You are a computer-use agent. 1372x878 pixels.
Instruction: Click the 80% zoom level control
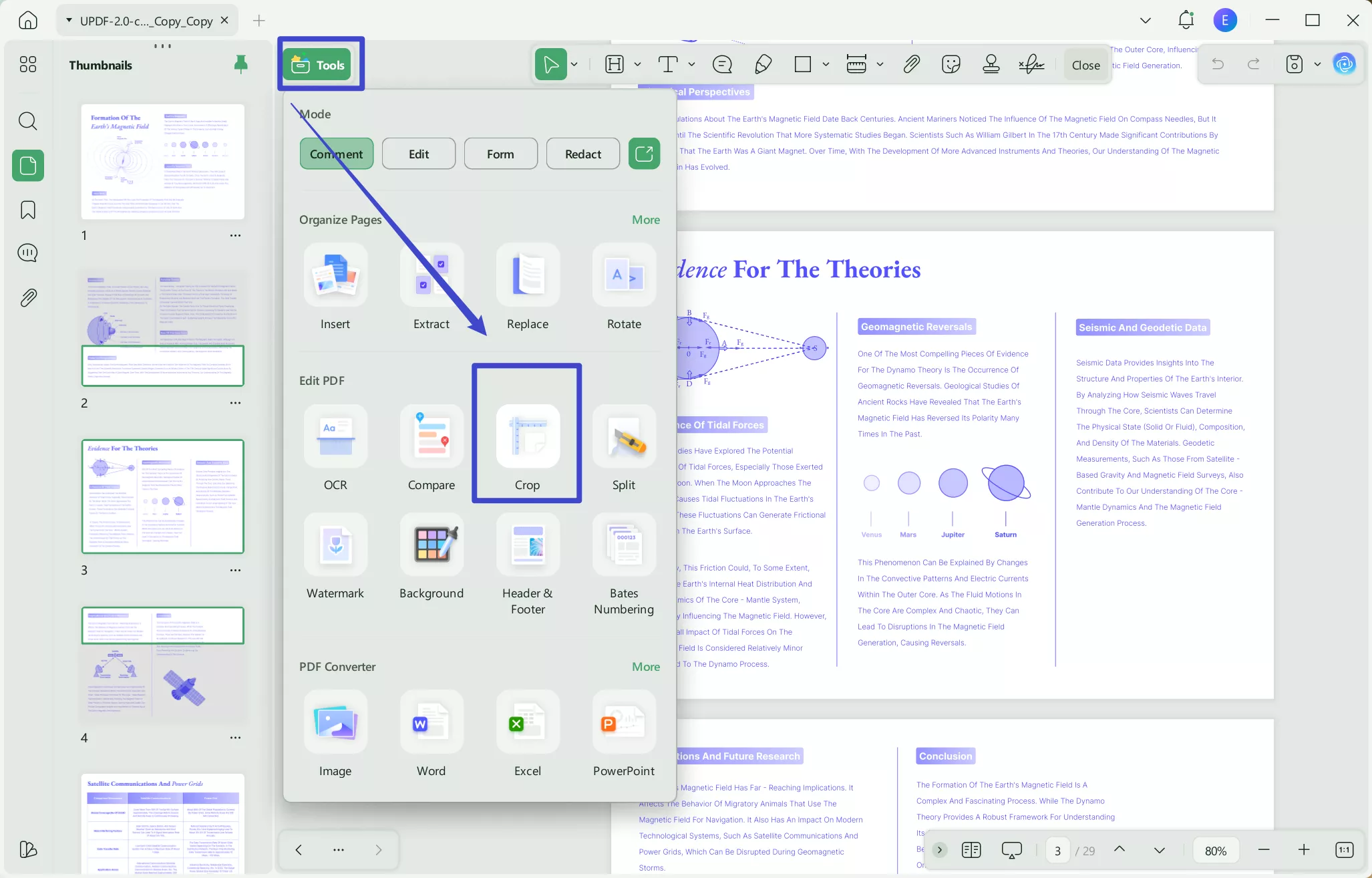click(x=1215, y=850)
